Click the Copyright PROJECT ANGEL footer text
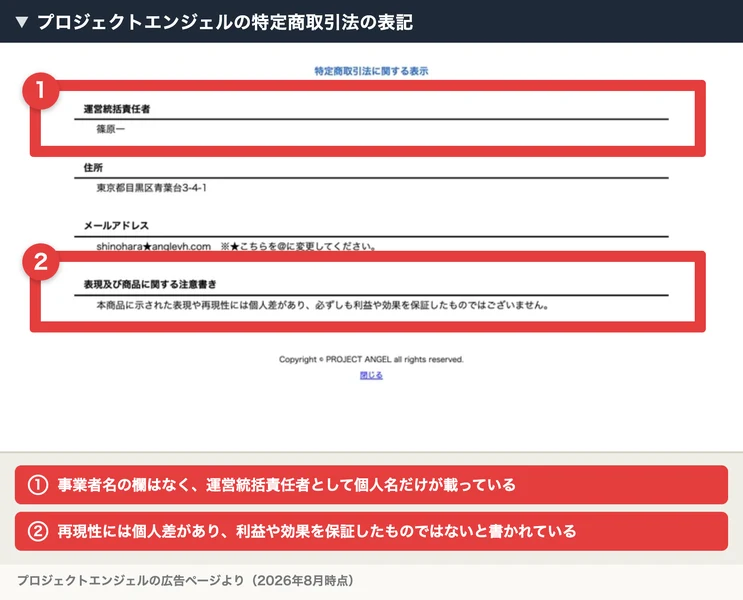 pyautogui.click(x=371, y=359)
